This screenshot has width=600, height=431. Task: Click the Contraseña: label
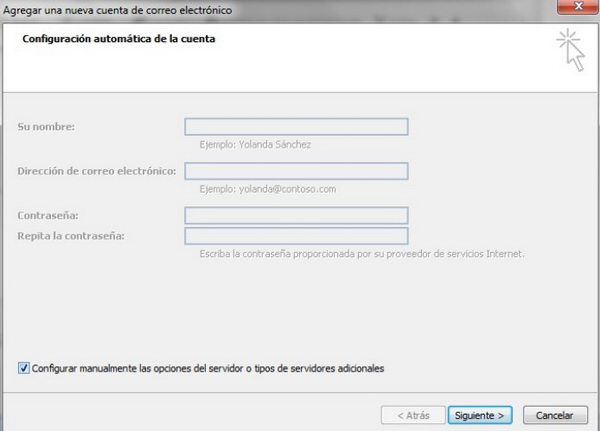(48, 216)
